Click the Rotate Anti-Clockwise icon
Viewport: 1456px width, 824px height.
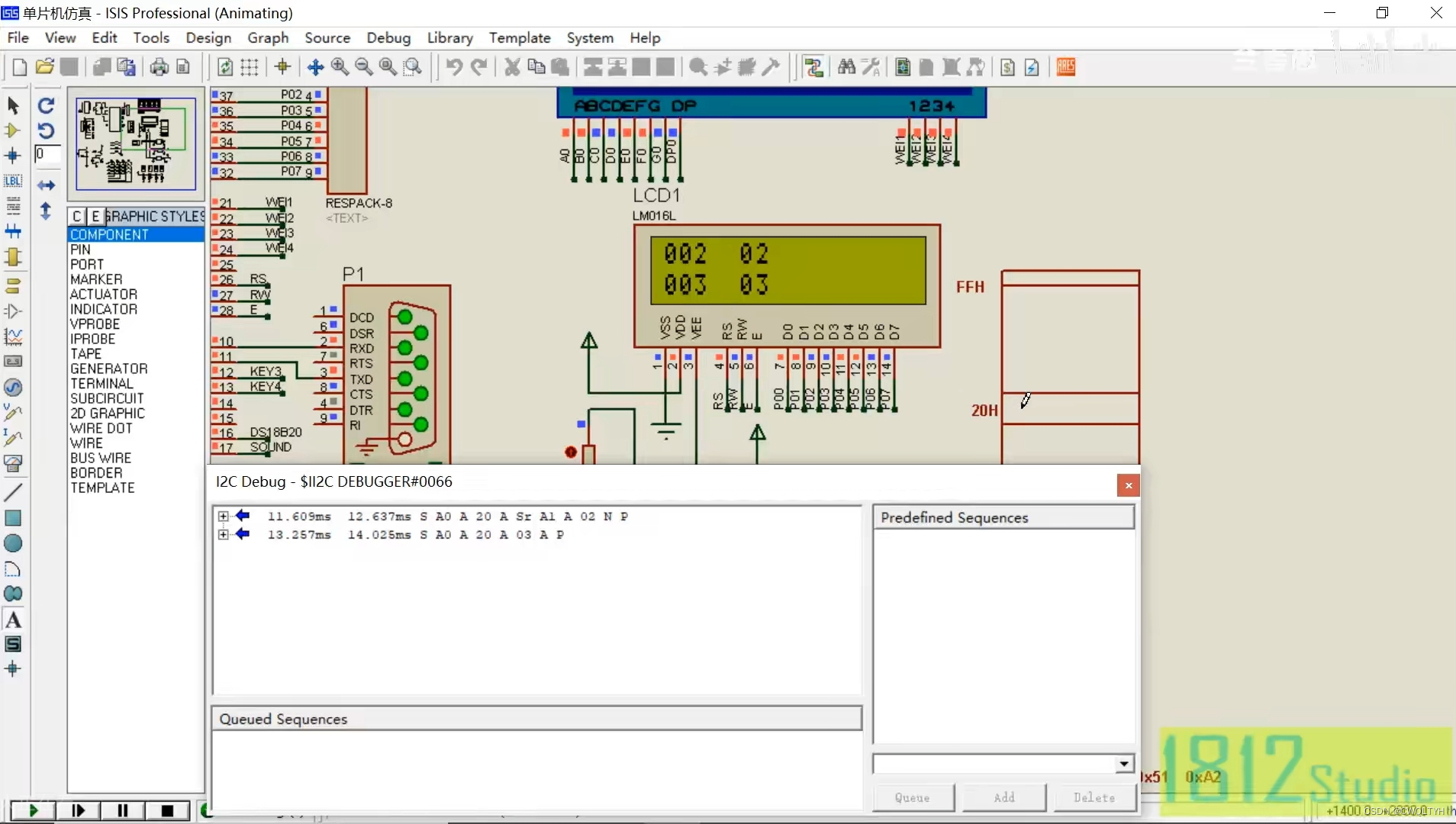click(x=47, y=130)
